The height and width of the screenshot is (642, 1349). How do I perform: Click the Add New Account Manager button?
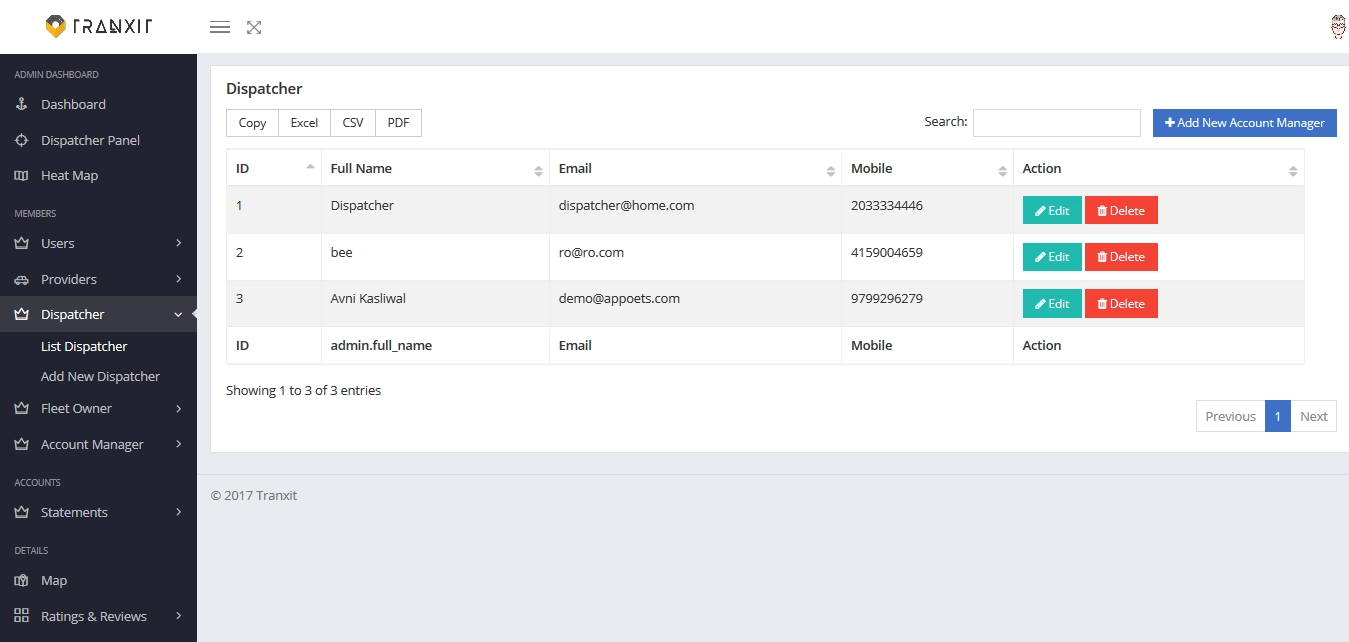click(x=1244, y=122)
